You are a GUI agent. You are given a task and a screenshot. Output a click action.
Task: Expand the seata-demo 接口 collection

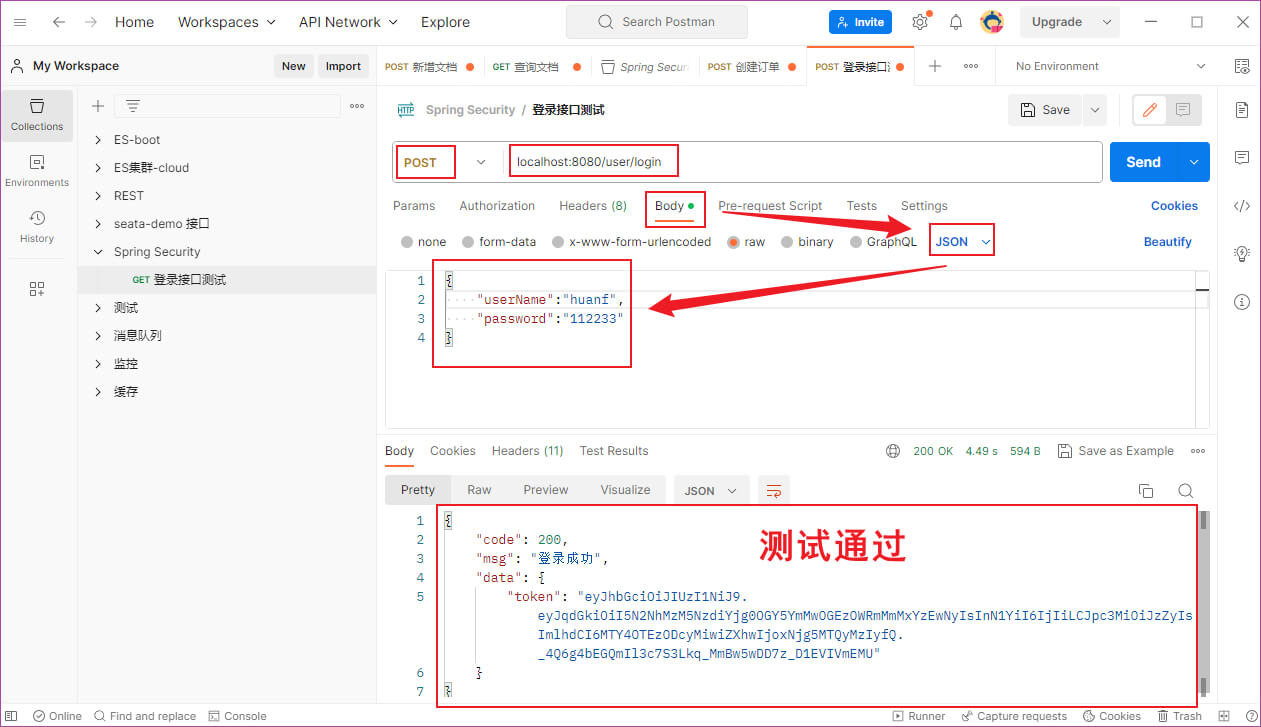(98, 224)
